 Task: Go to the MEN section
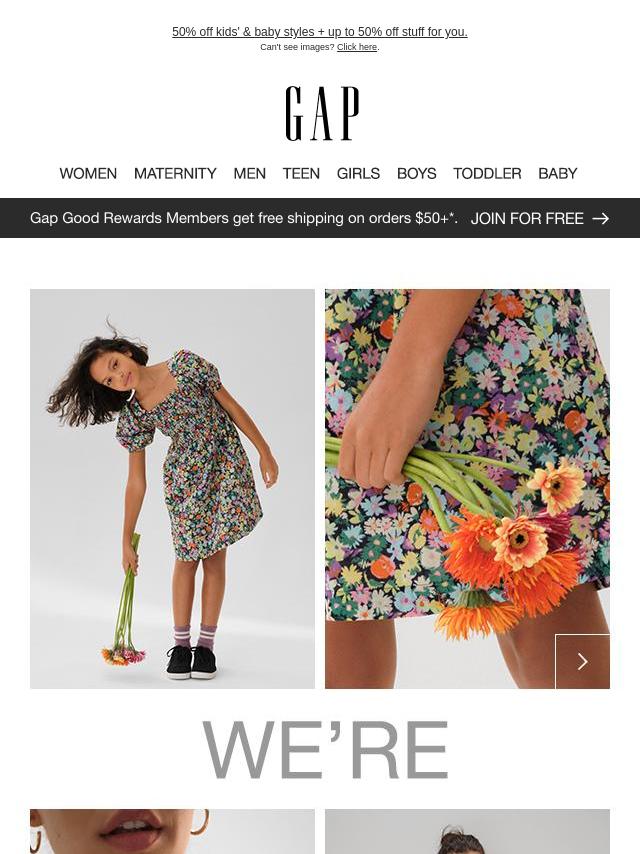(249, 173)
